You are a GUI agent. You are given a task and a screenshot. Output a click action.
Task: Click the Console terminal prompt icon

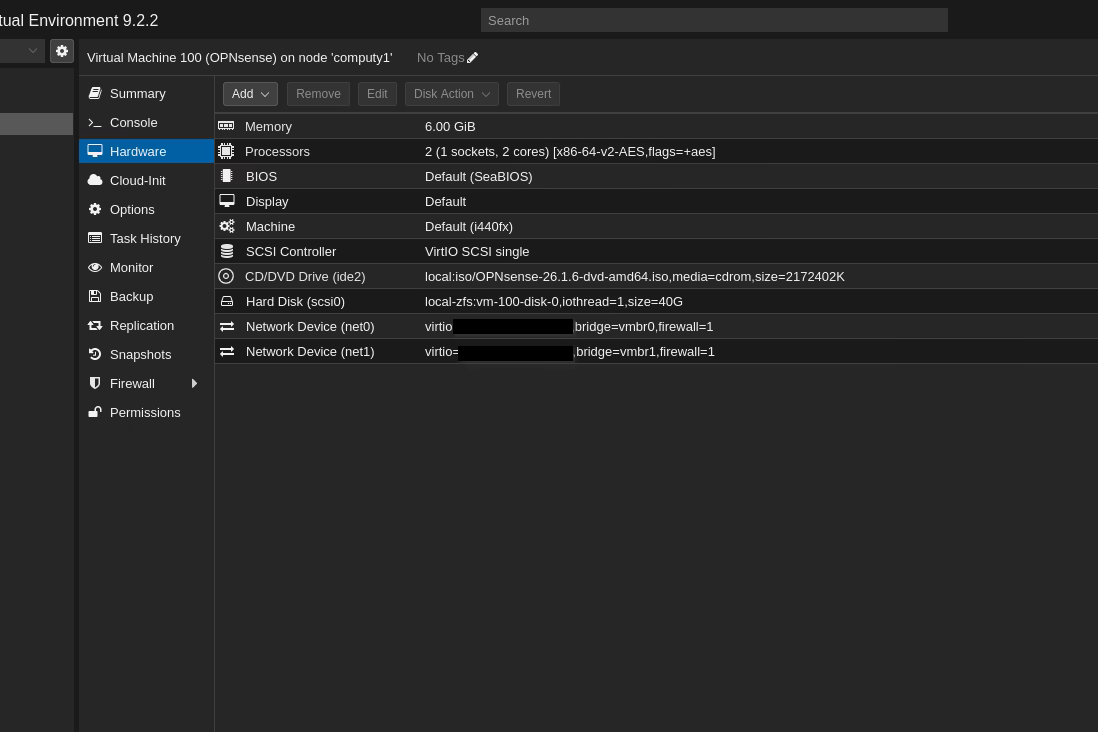(x=95, y=123)
